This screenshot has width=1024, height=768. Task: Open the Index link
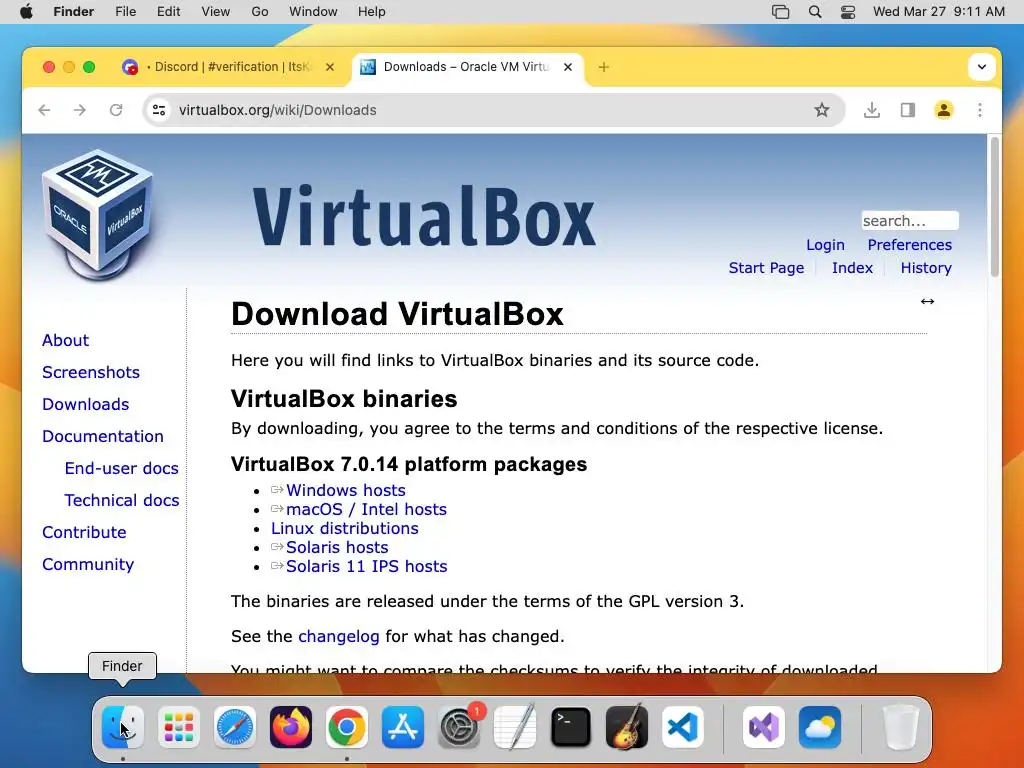tap(852, 268)
